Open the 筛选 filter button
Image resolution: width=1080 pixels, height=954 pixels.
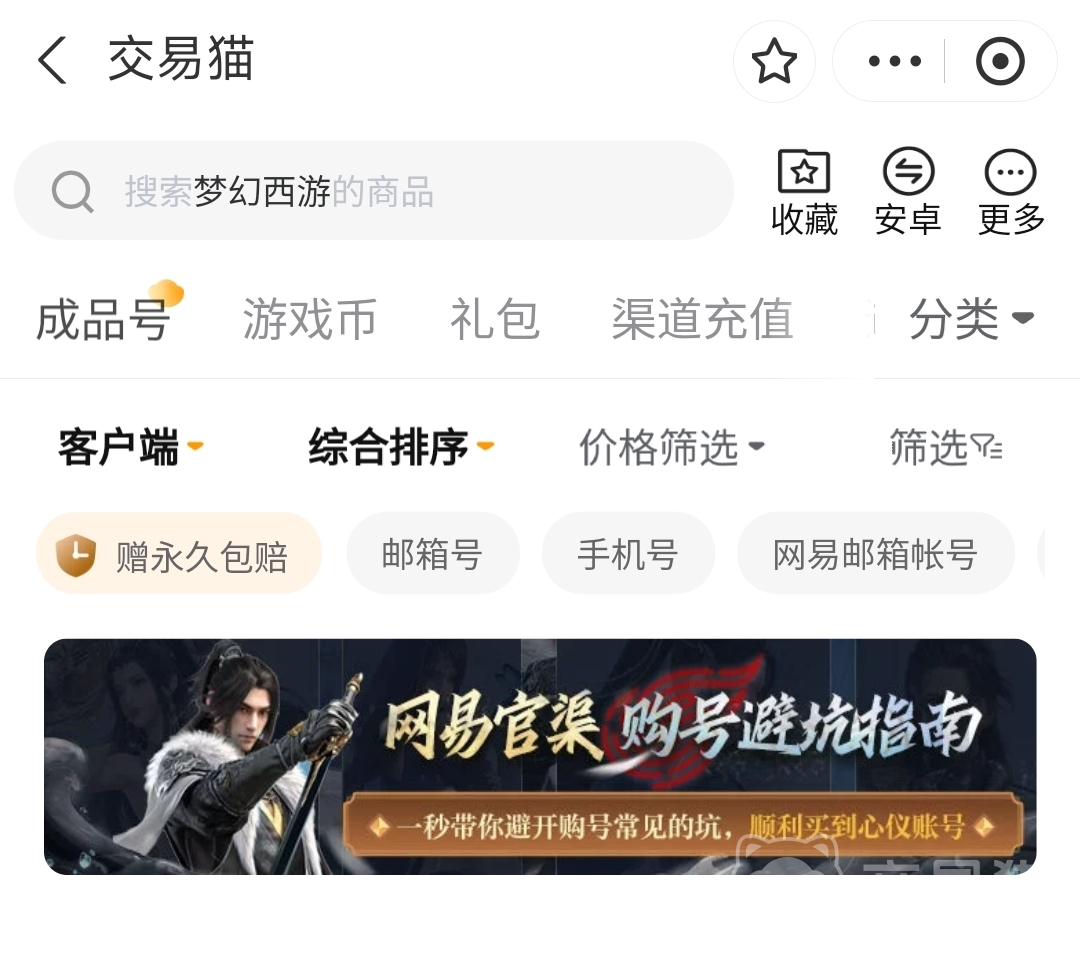coord(946,447)
